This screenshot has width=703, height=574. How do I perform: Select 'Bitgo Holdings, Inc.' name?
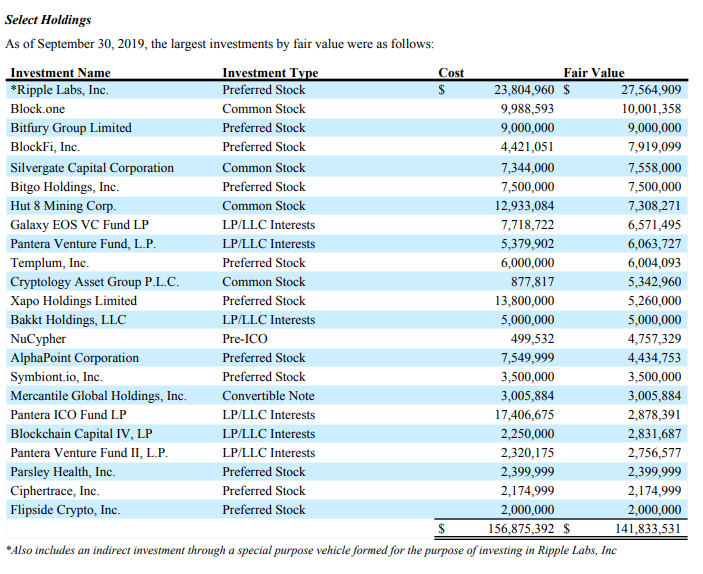tap(65, 187)
